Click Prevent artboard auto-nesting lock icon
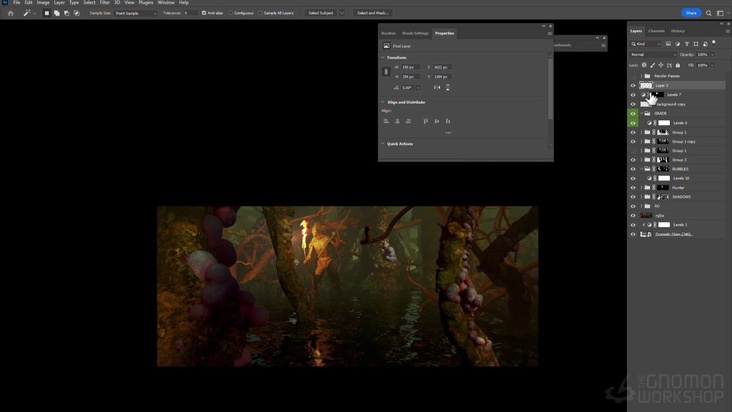The height and width of the screenshot is (412, 732). [669, 65]
